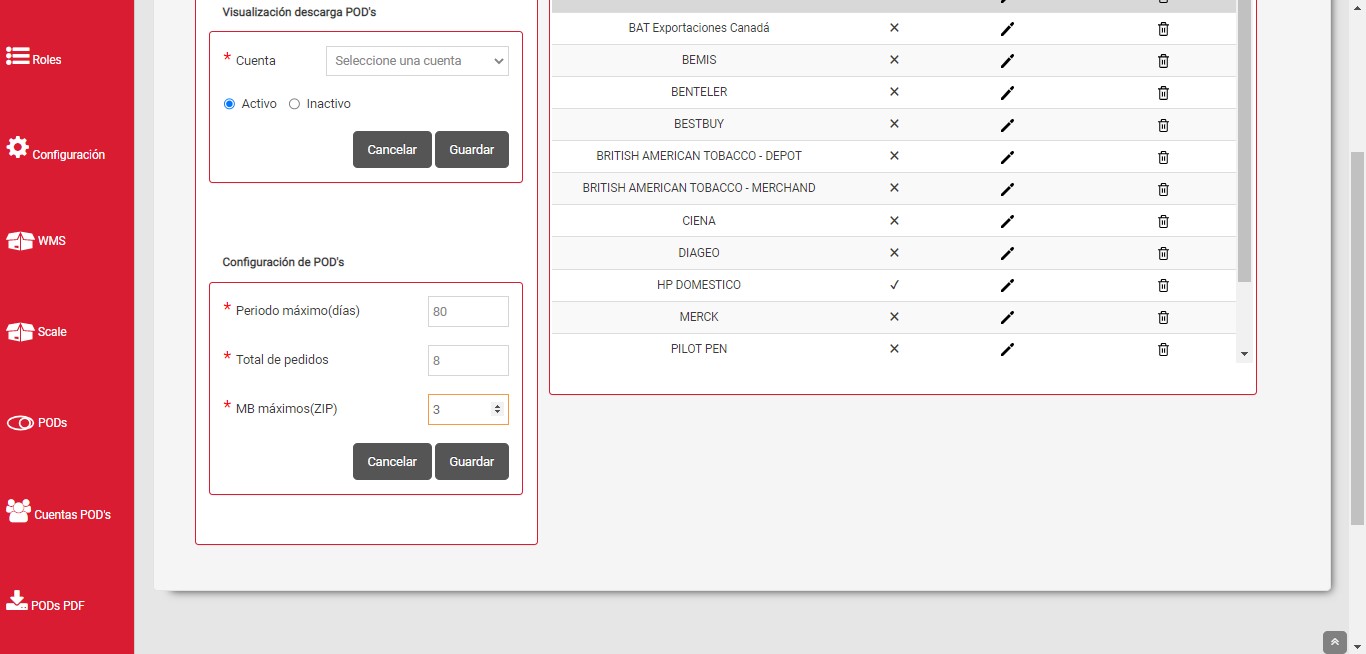Click the Periodo máximo(días) input field
Screen dimensions: 1366x654
point(468,312)
